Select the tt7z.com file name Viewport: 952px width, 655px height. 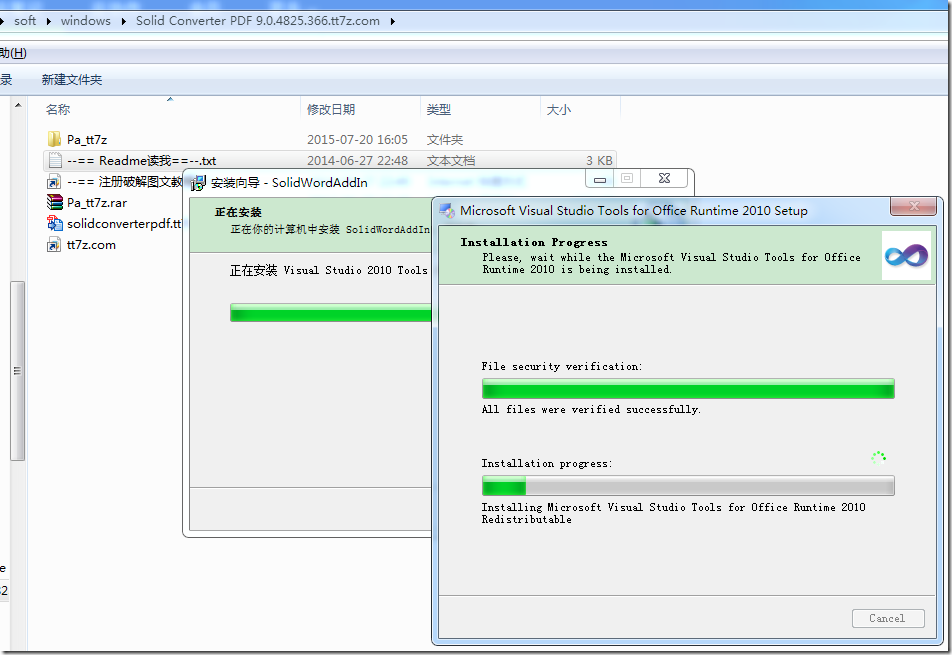pyautogui.click(x=91, y=245)
